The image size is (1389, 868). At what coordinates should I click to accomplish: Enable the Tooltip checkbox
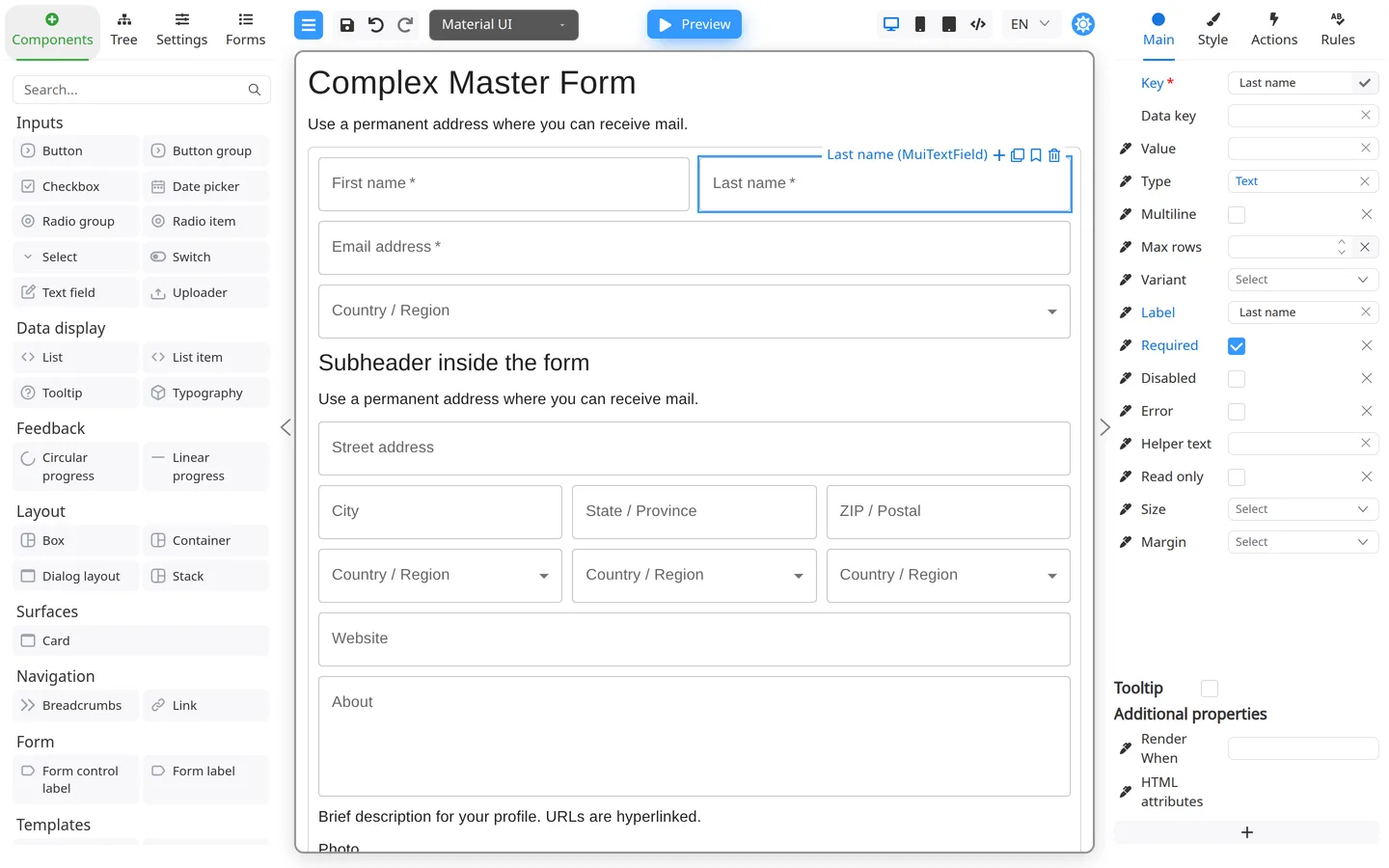point(1210,689)
